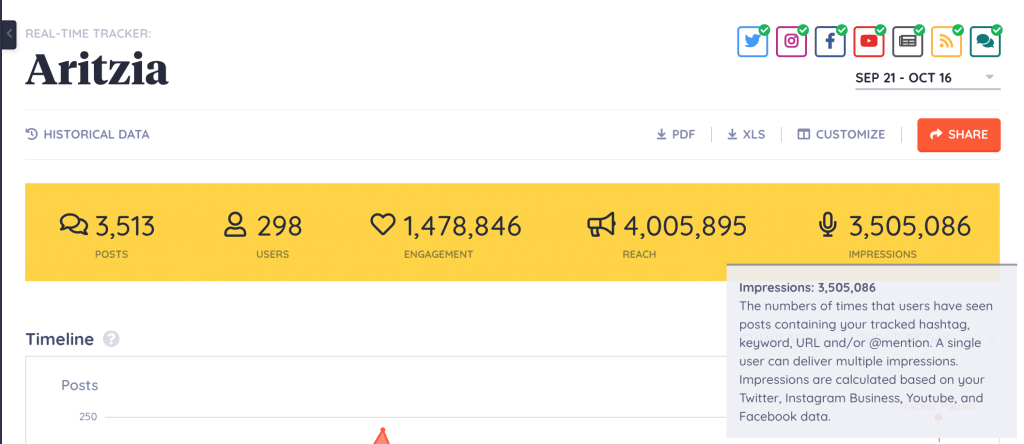Open Historical Data
1024x444 pixels.
coord(88,135)
